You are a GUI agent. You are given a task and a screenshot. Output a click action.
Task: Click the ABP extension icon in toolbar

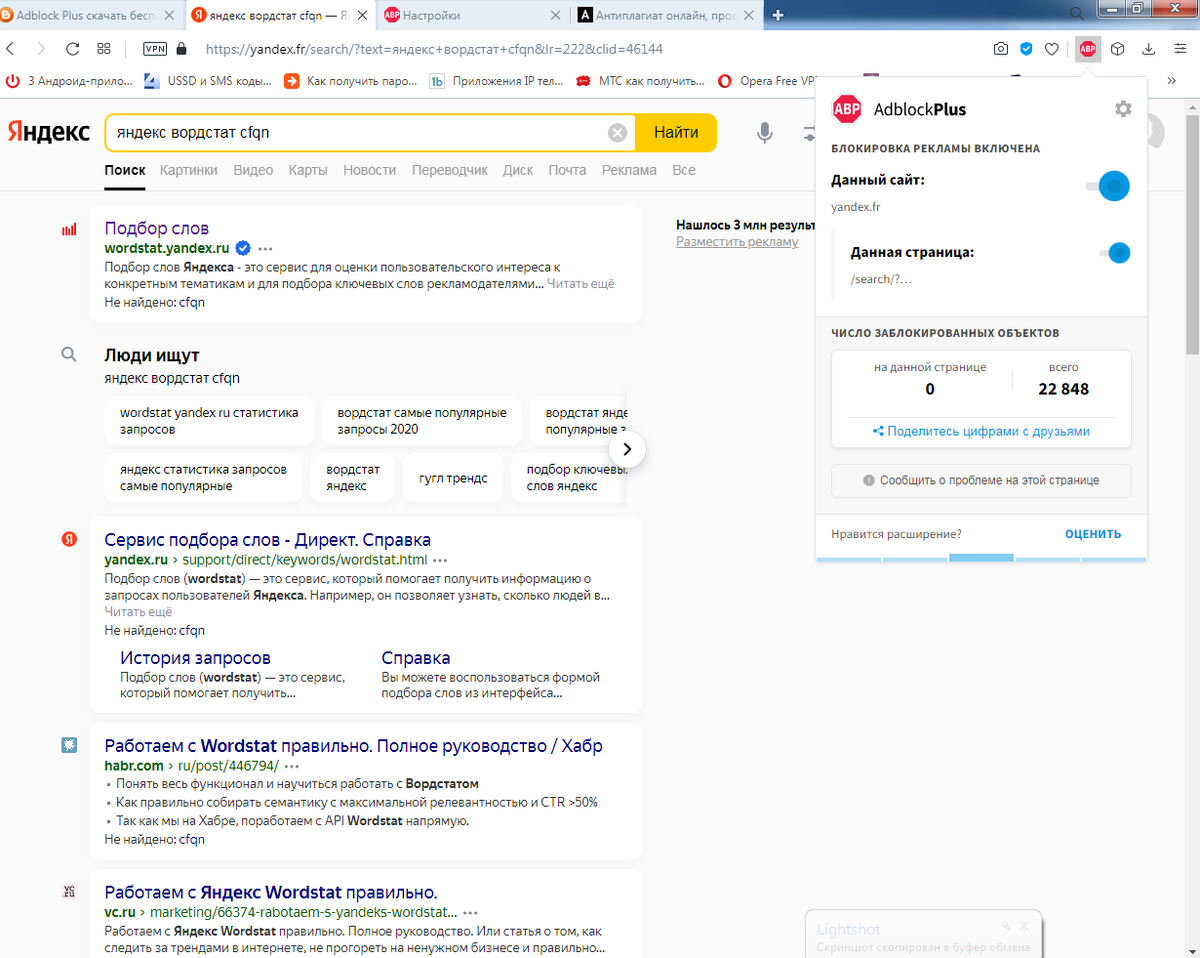[x=1088, y=49]
